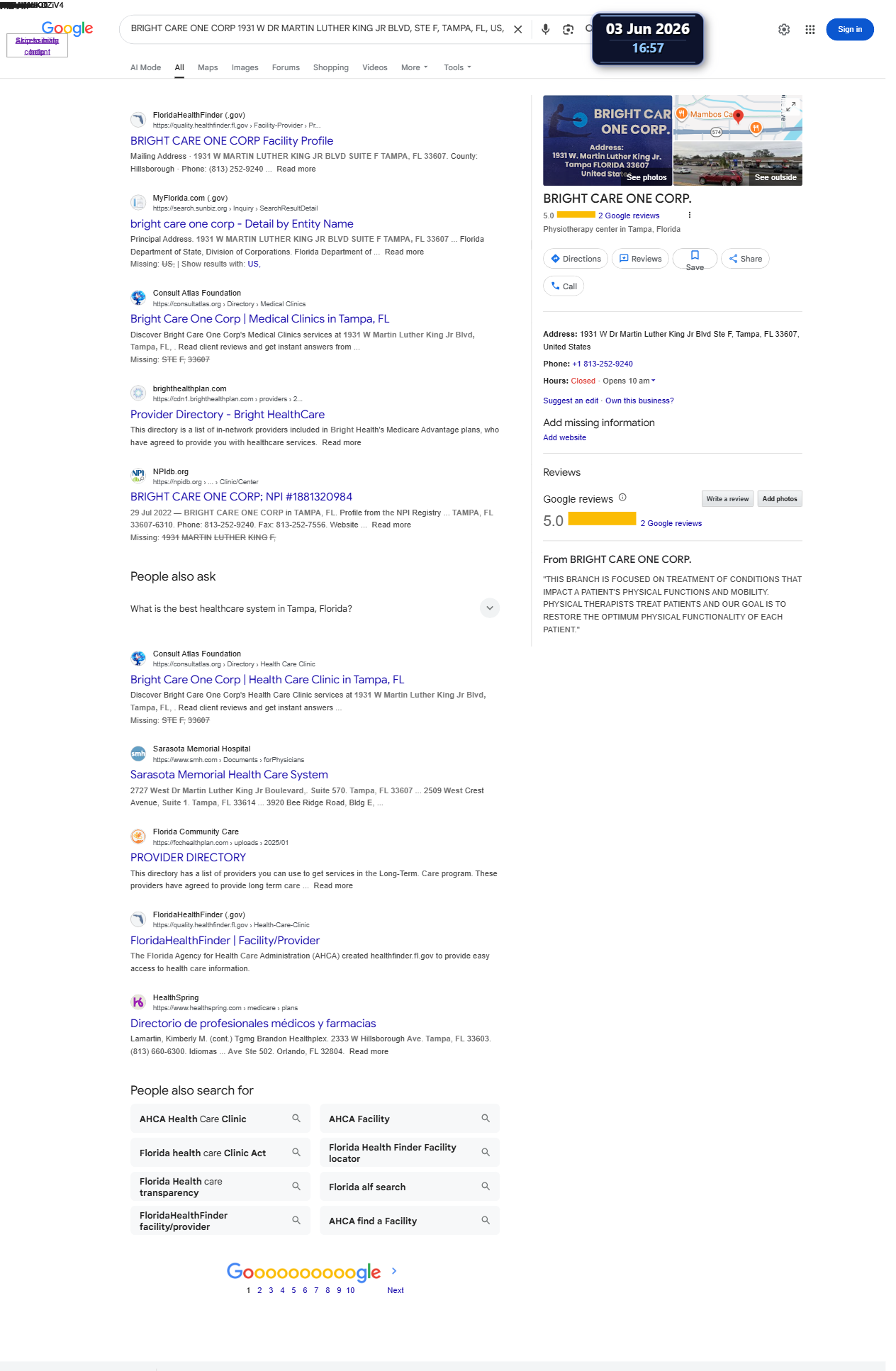Switch to Shopping results tab
Image resolution: width=896 pixels, height=1371 pixels.
point(331,67)
